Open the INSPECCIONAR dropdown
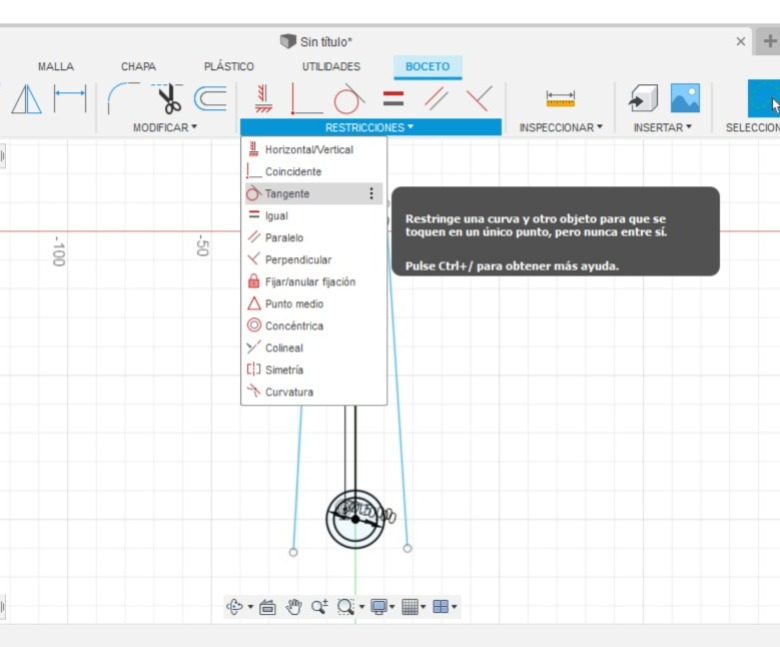The height and width of the screenshot is (647, 780). pos(561,127)
